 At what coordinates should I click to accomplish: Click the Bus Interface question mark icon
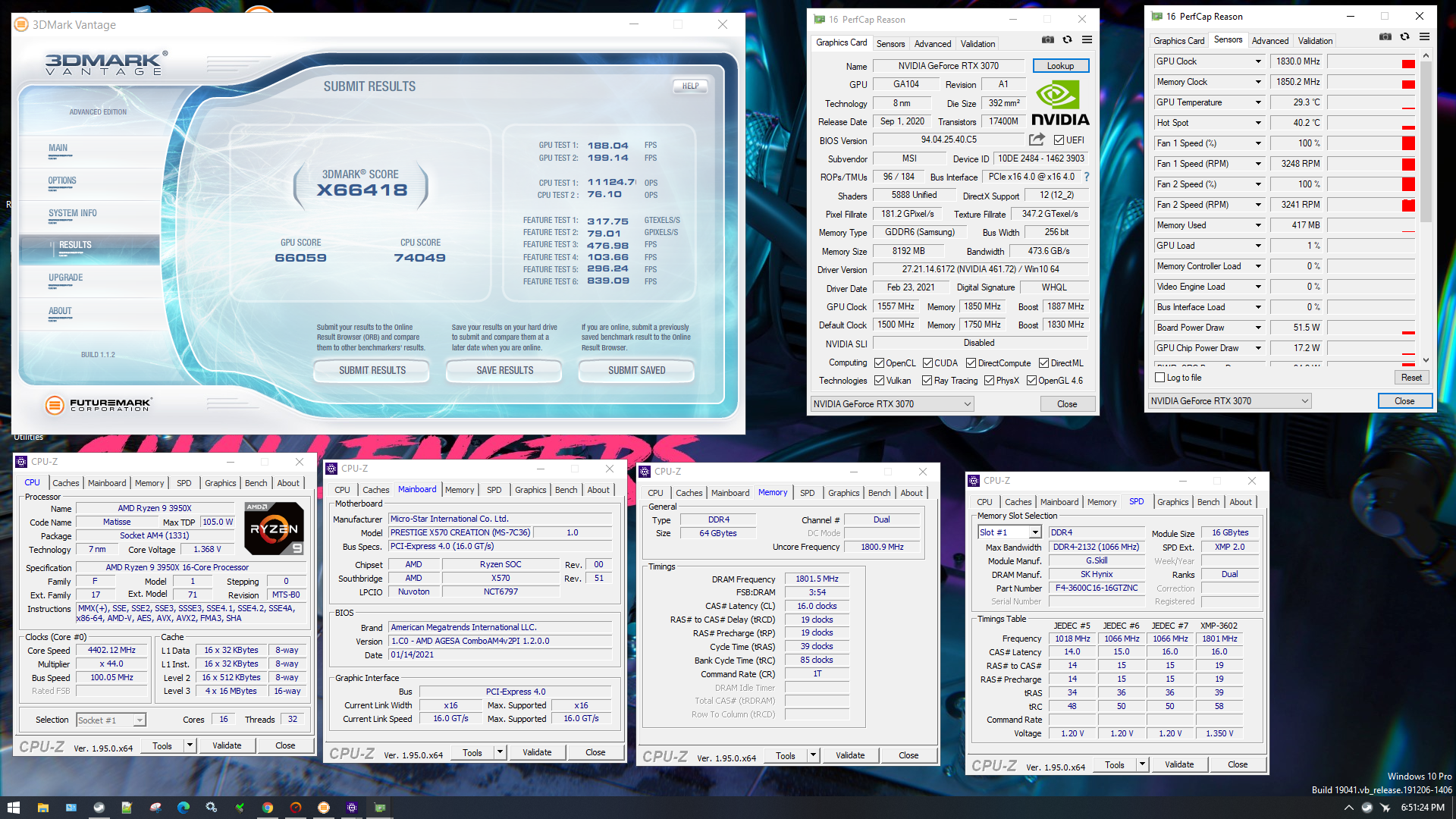tap(1087, 177)
